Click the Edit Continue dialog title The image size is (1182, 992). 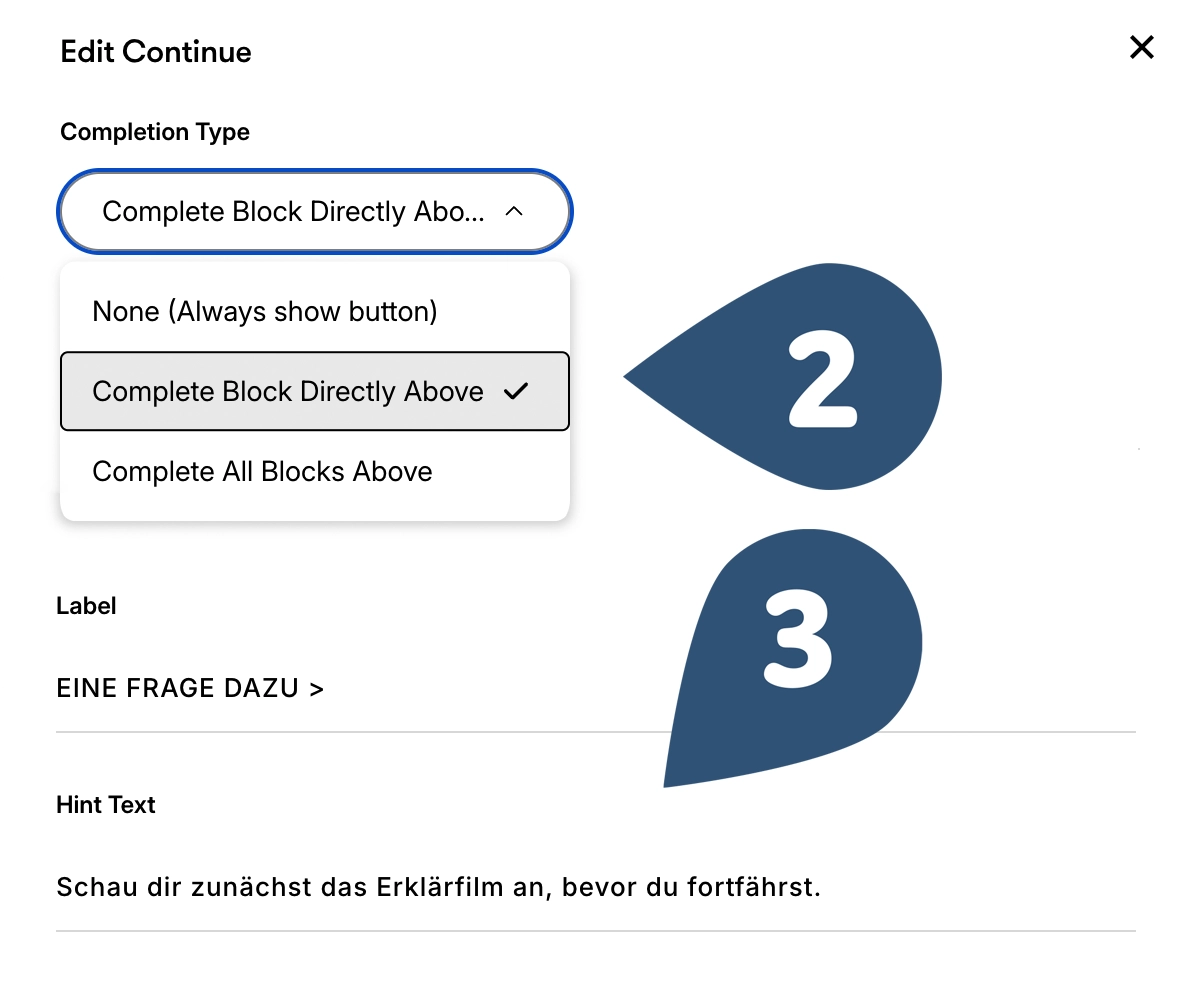156,52
